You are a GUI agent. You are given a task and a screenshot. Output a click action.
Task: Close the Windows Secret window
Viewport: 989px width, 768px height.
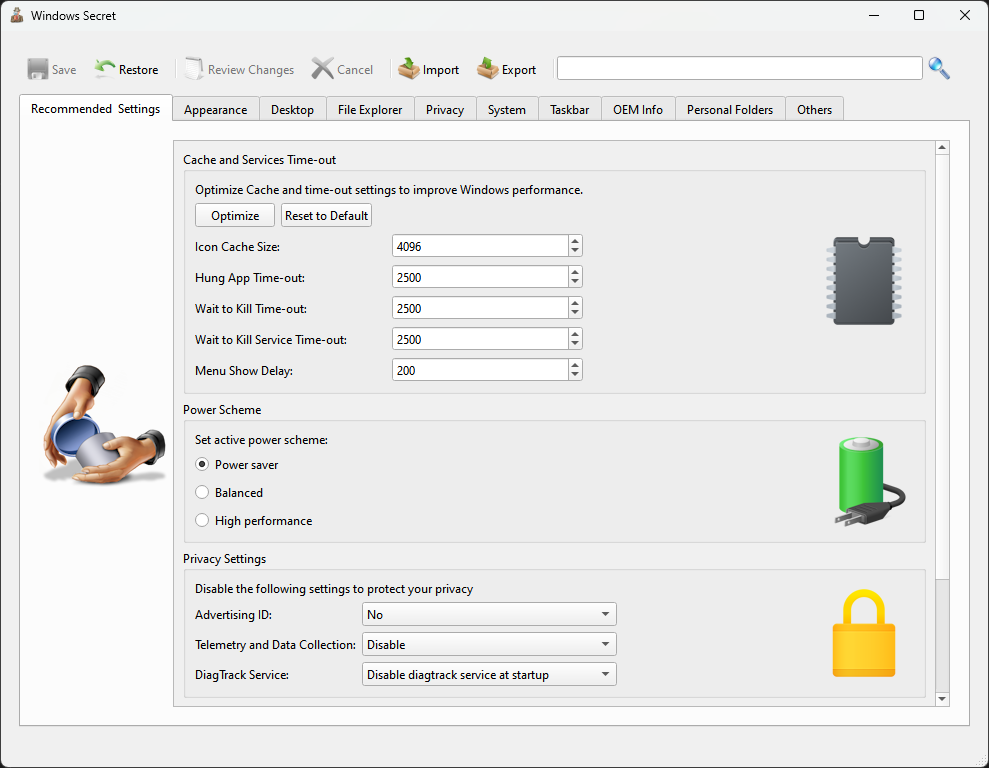click(965, 15)
